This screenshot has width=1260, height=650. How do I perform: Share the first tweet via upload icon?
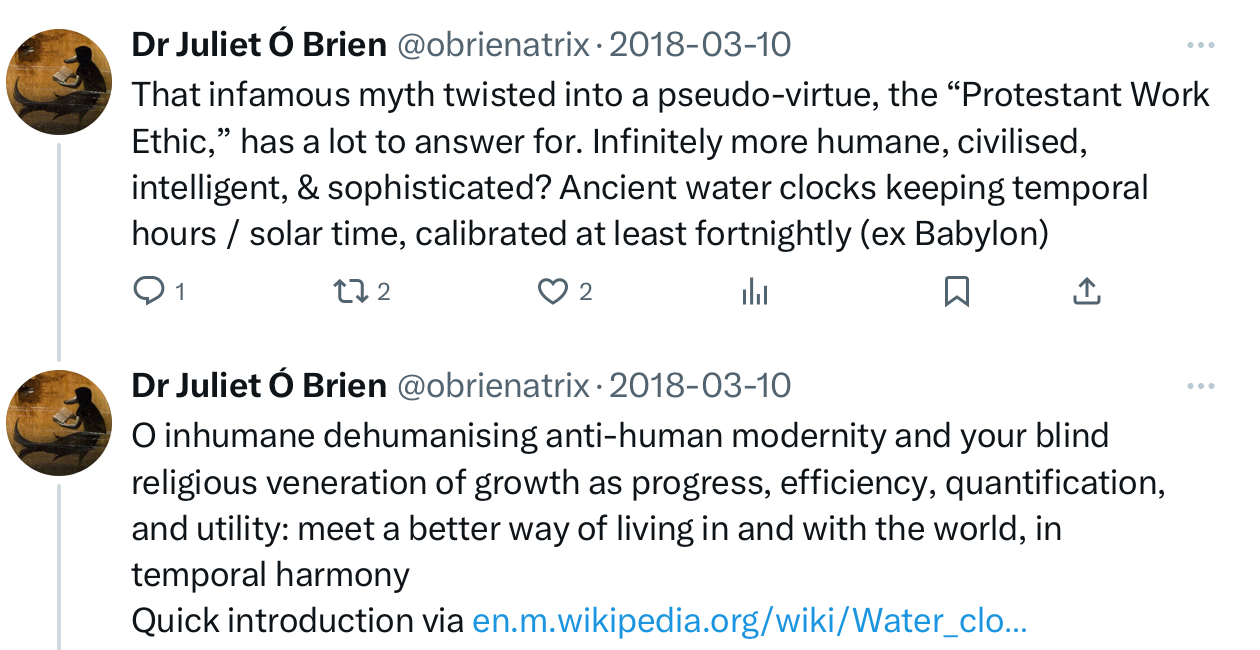click(1086, 291)
